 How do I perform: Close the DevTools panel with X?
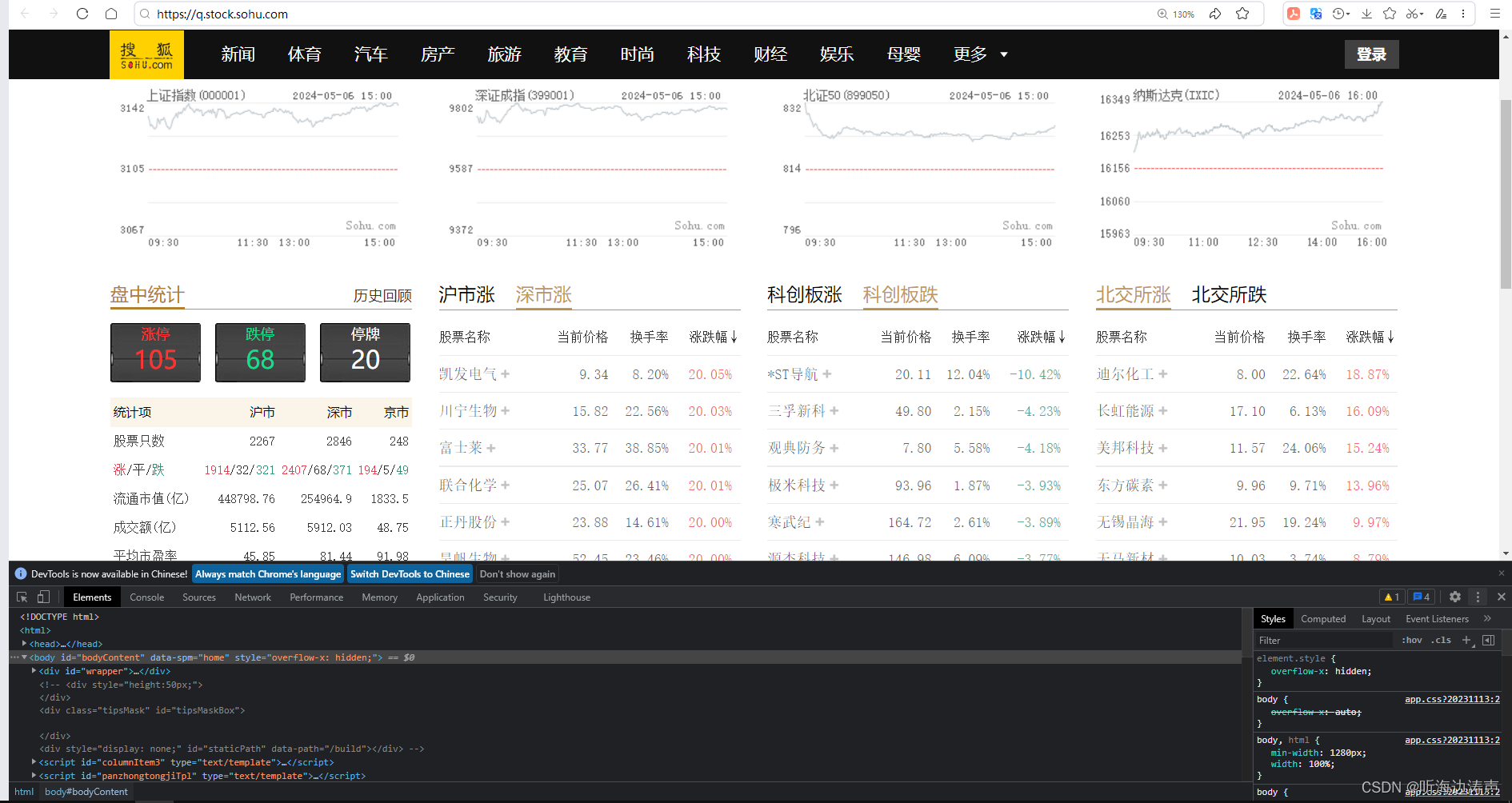(x=1502, y=597)
